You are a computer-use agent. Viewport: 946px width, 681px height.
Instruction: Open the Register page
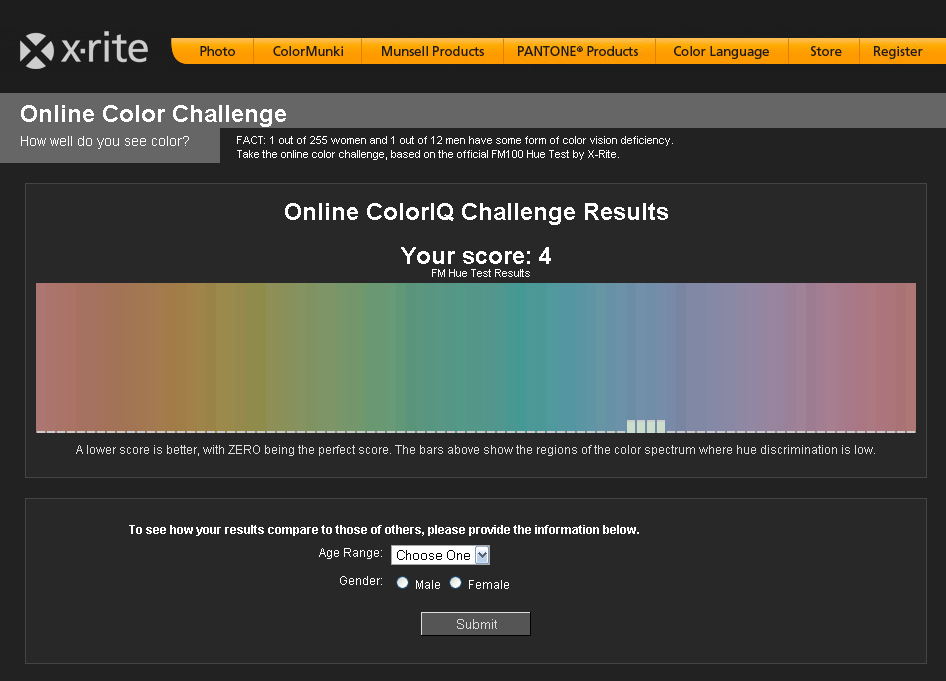(x=898, y=51)
